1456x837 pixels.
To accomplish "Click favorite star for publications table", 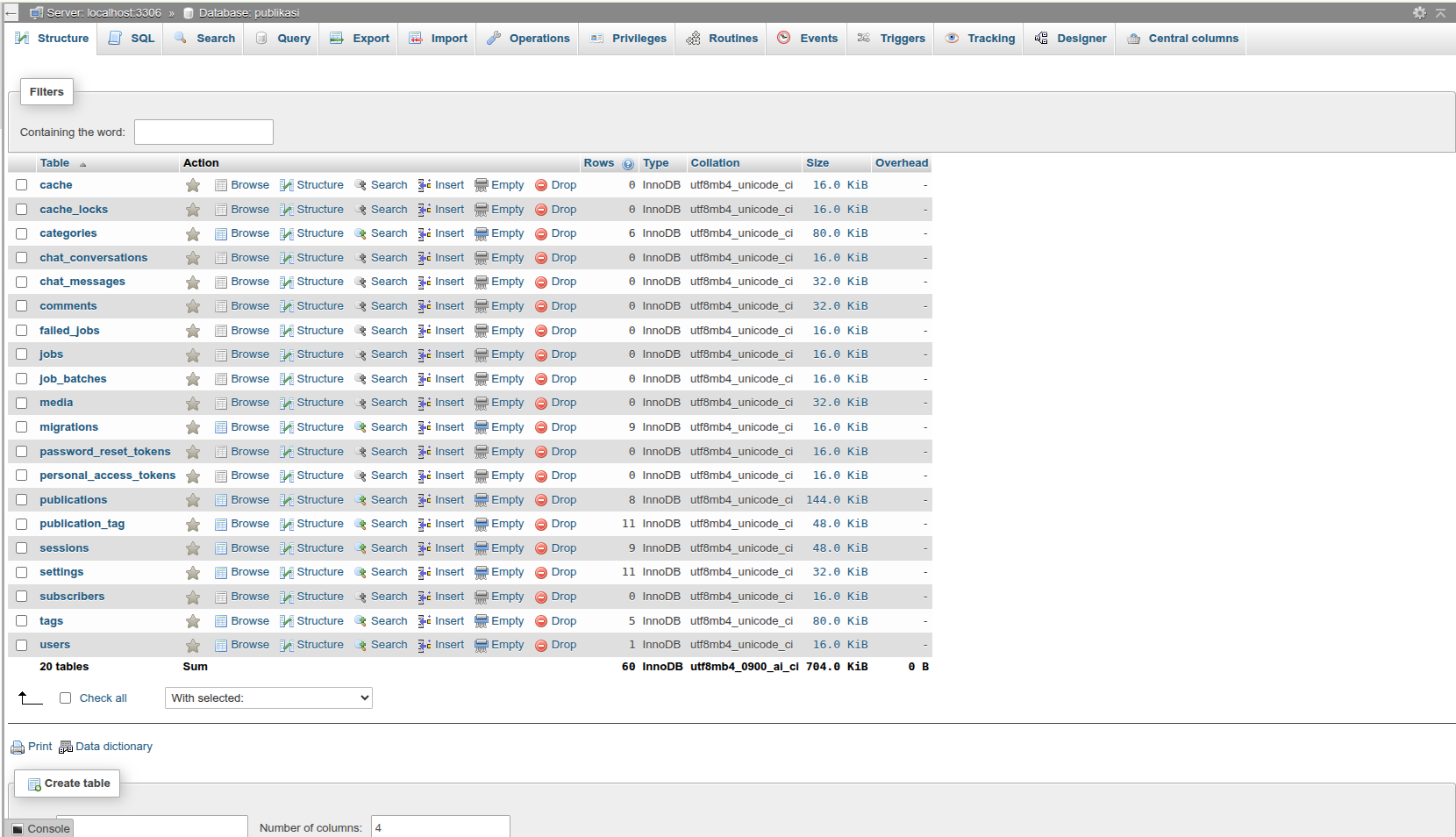I will tap(193, 500).
